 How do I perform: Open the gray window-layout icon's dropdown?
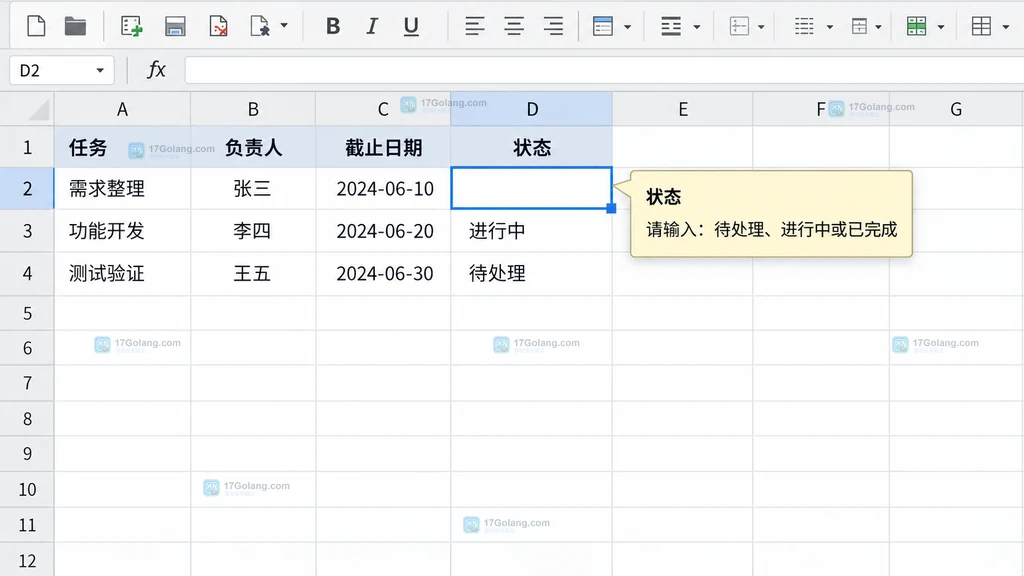[878, 27]
